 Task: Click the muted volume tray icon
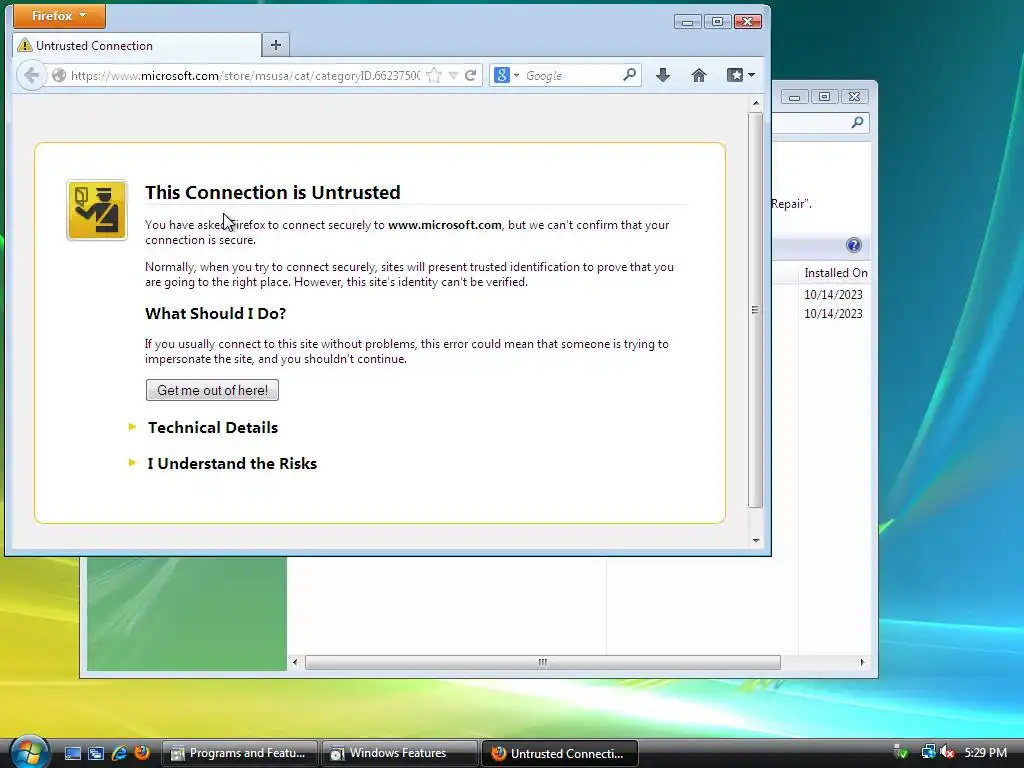coord(946,752)
